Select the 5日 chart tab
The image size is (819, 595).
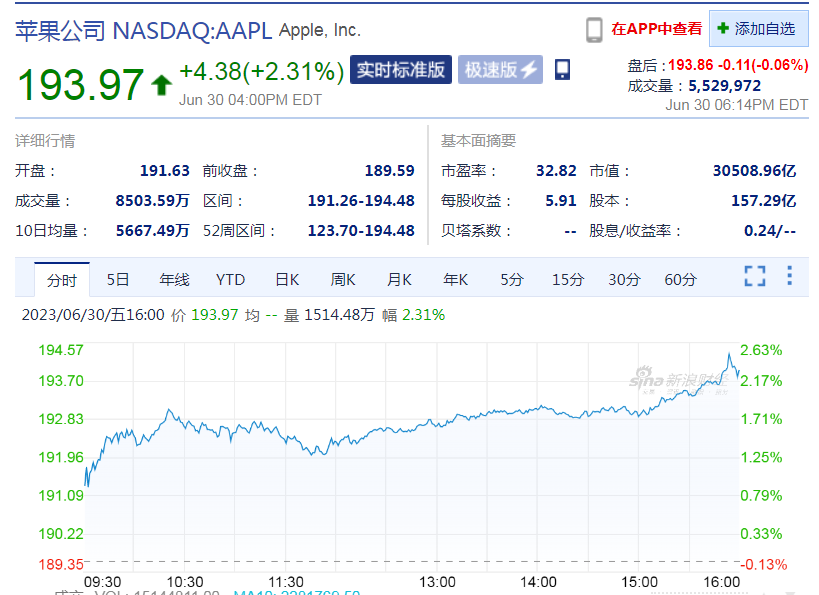pyautogui.click(x=118, y=279)
